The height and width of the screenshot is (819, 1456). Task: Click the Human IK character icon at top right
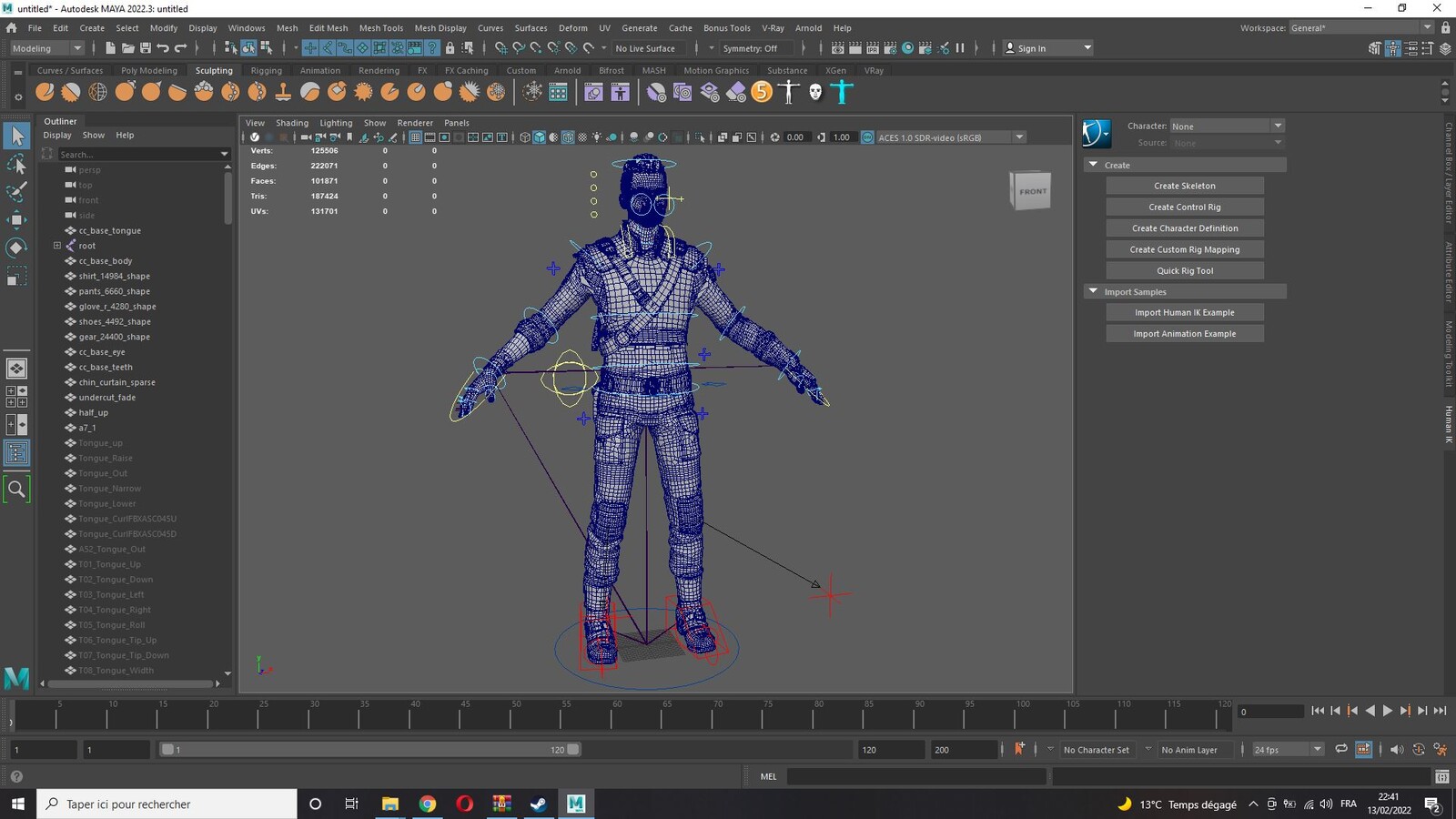(1392, 48)
